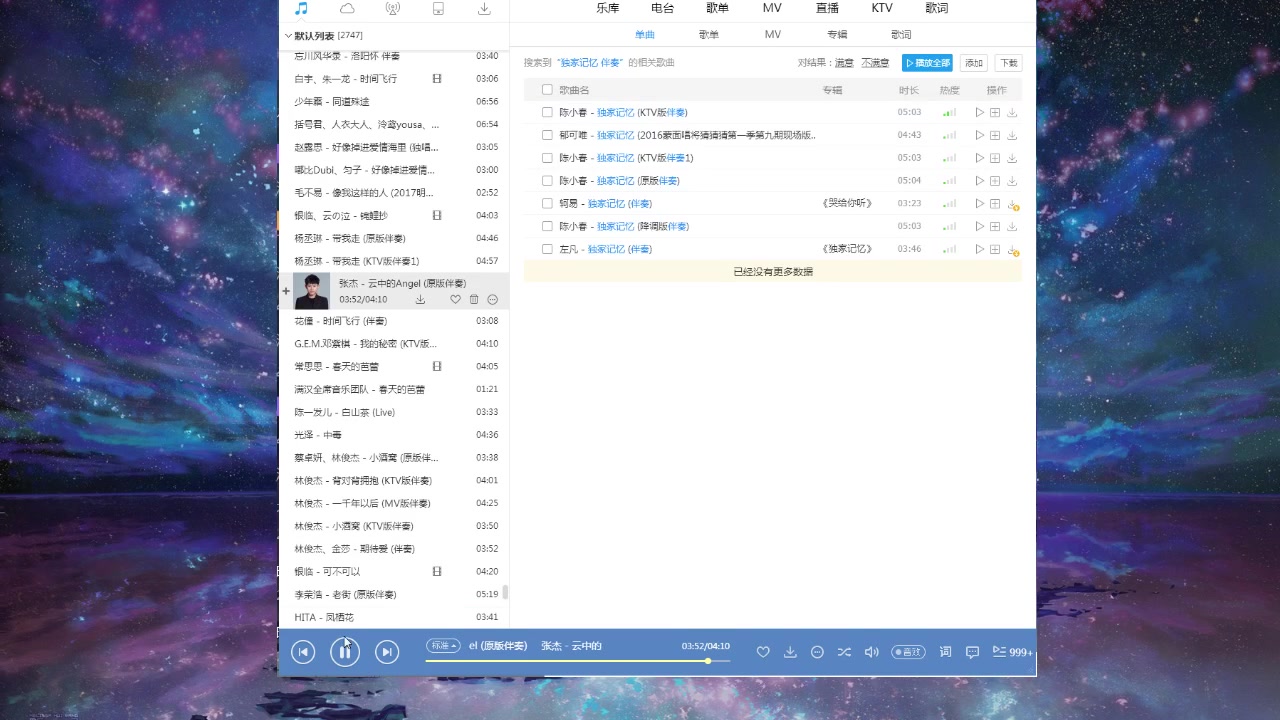Image resolution: width=1280 pixels, height=720 pixels.
Task: Check 陈小春 - 独家记忆 (KTV版伴奏) checkbox
Action: [x=547, y=112]
